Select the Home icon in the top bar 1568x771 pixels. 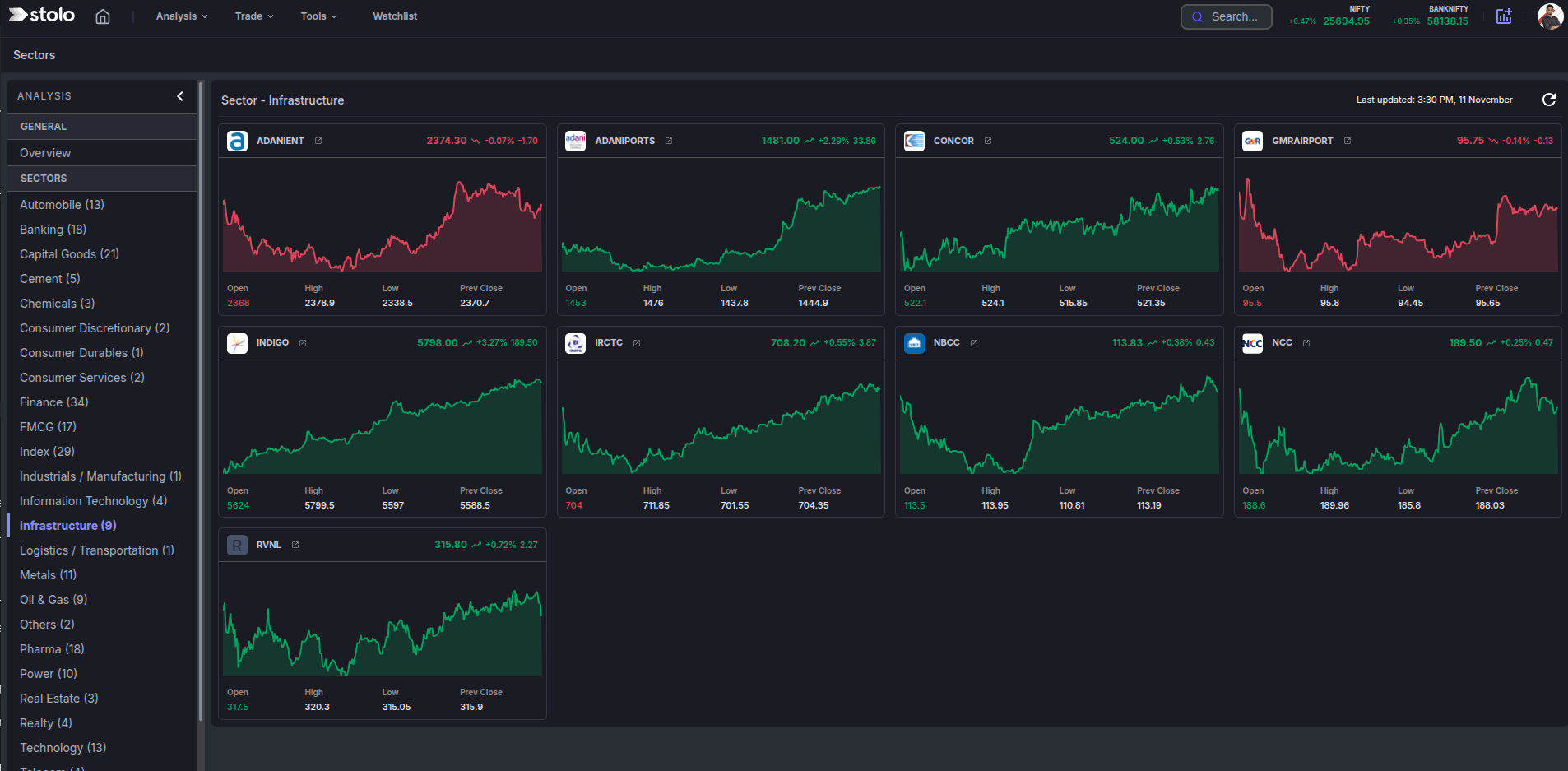(x=103, y=16)
